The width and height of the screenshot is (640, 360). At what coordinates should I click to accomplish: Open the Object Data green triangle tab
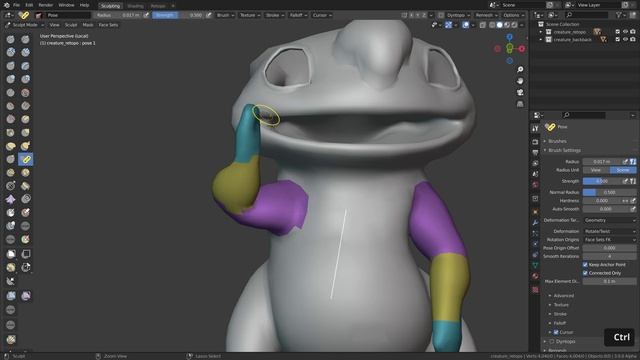[535, 265]
